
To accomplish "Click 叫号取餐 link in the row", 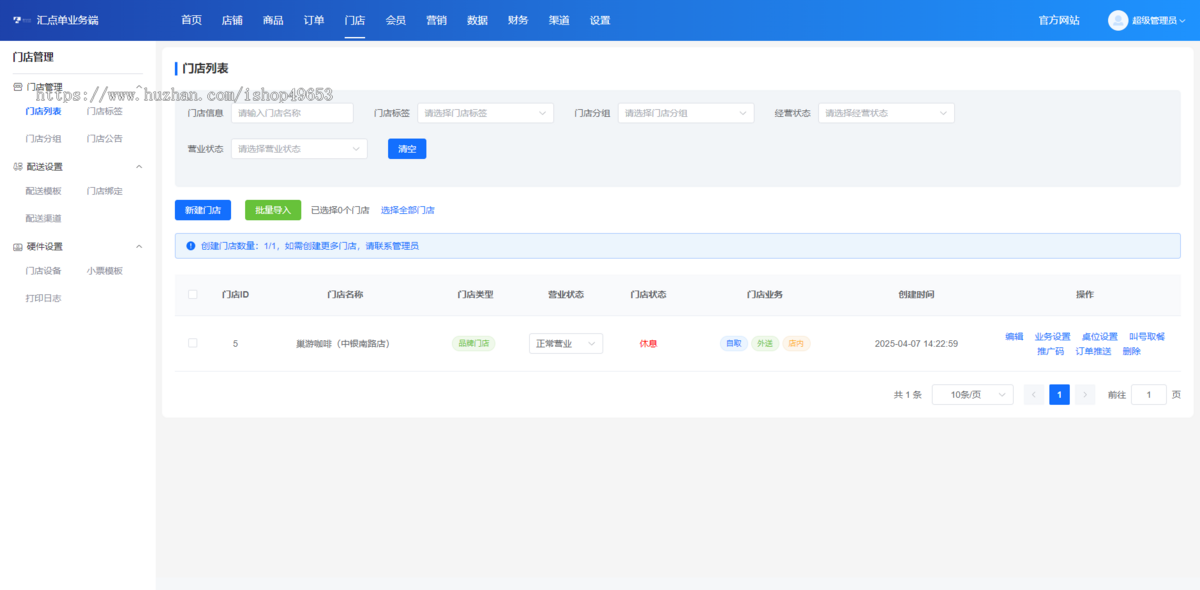I will tap(1147, 337).
